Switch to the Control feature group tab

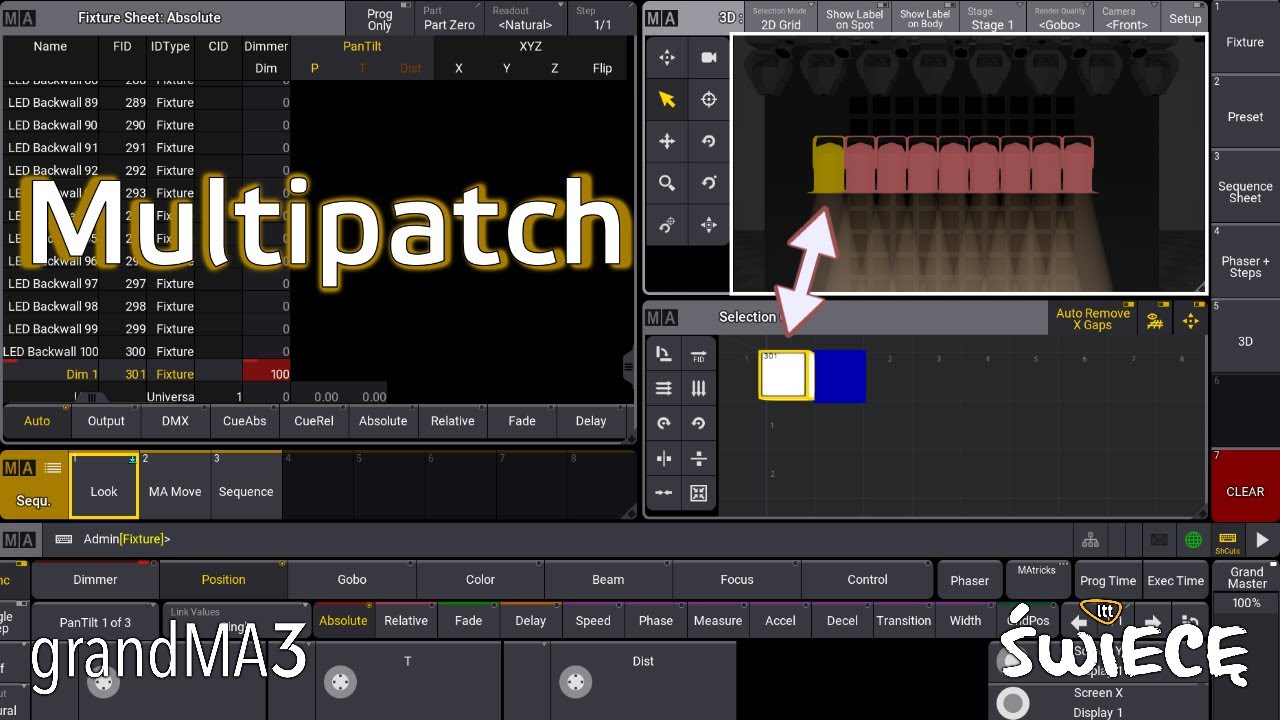[867, 579]
